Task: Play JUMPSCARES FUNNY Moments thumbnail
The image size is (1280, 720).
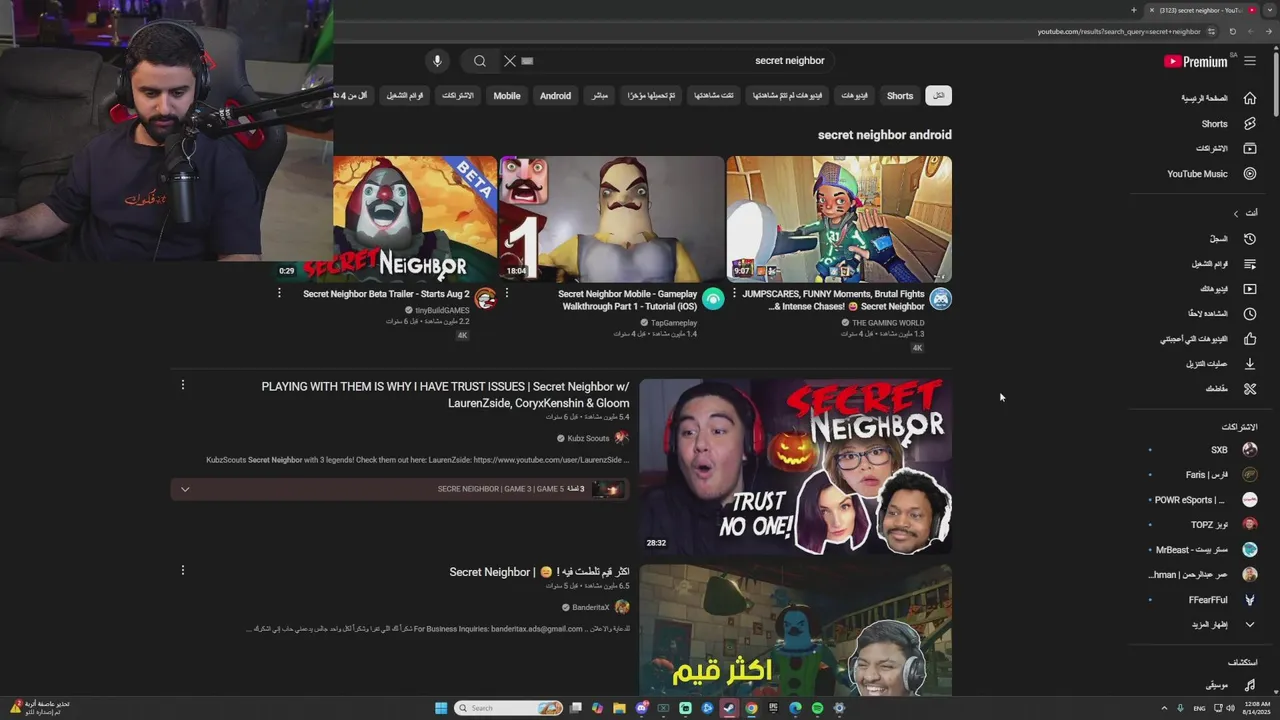Action: [x=839, y=219]
